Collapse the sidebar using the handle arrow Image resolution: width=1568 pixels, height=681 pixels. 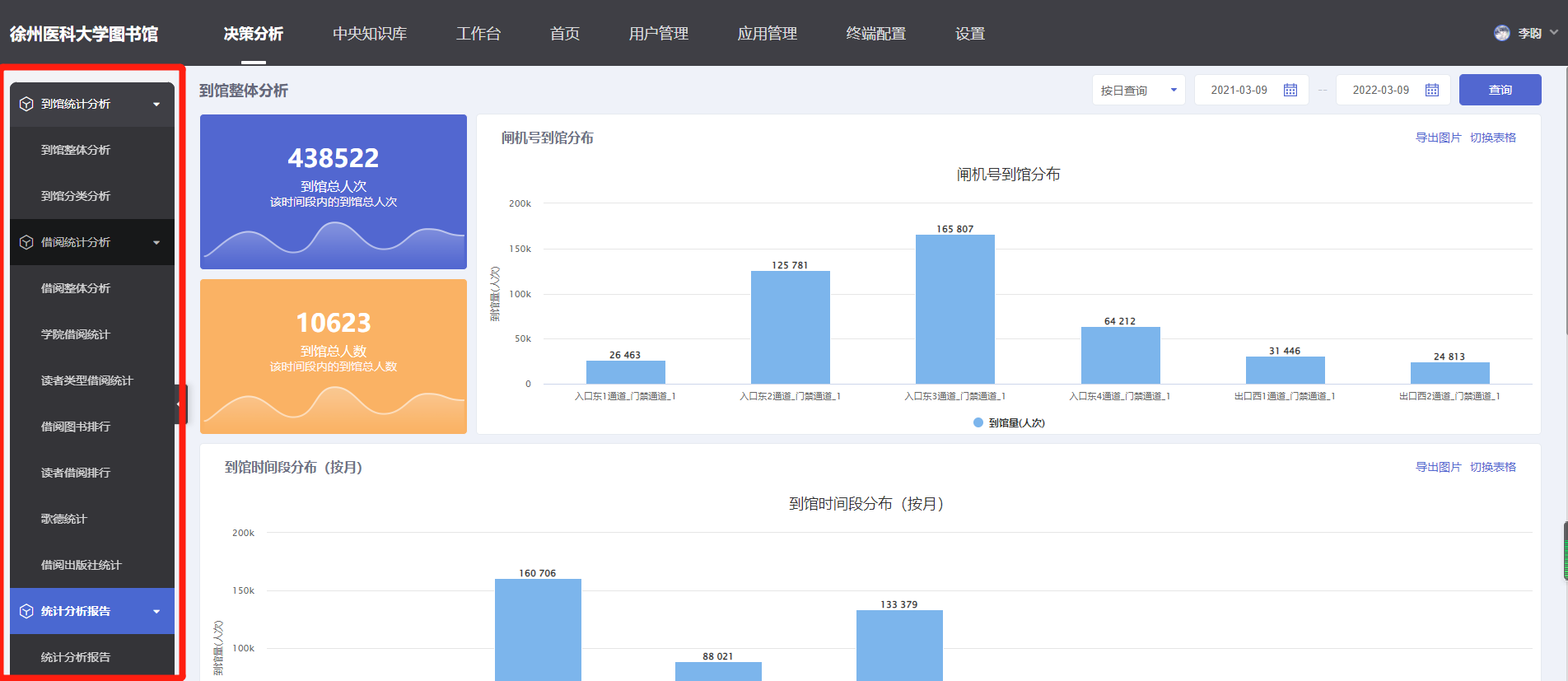pos(180,403)
